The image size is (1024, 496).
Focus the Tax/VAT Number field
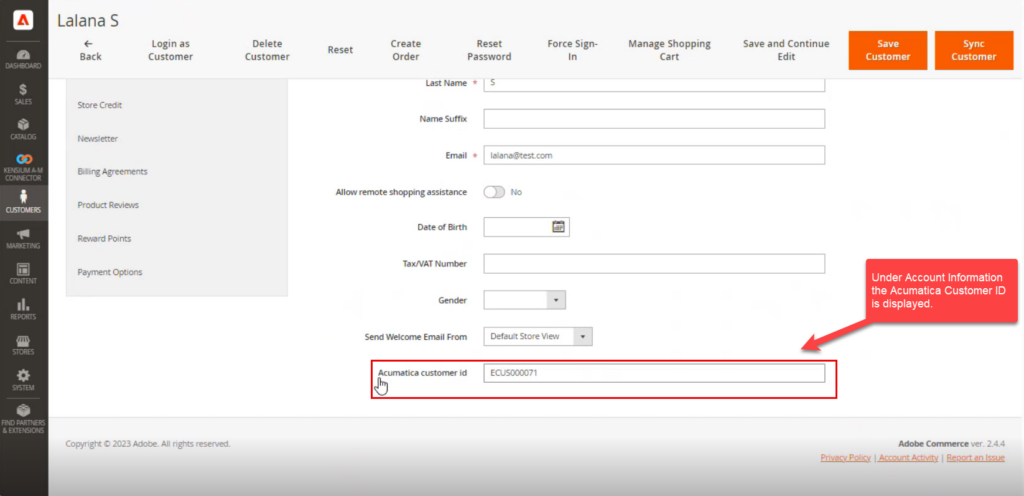tap(654, 264)
